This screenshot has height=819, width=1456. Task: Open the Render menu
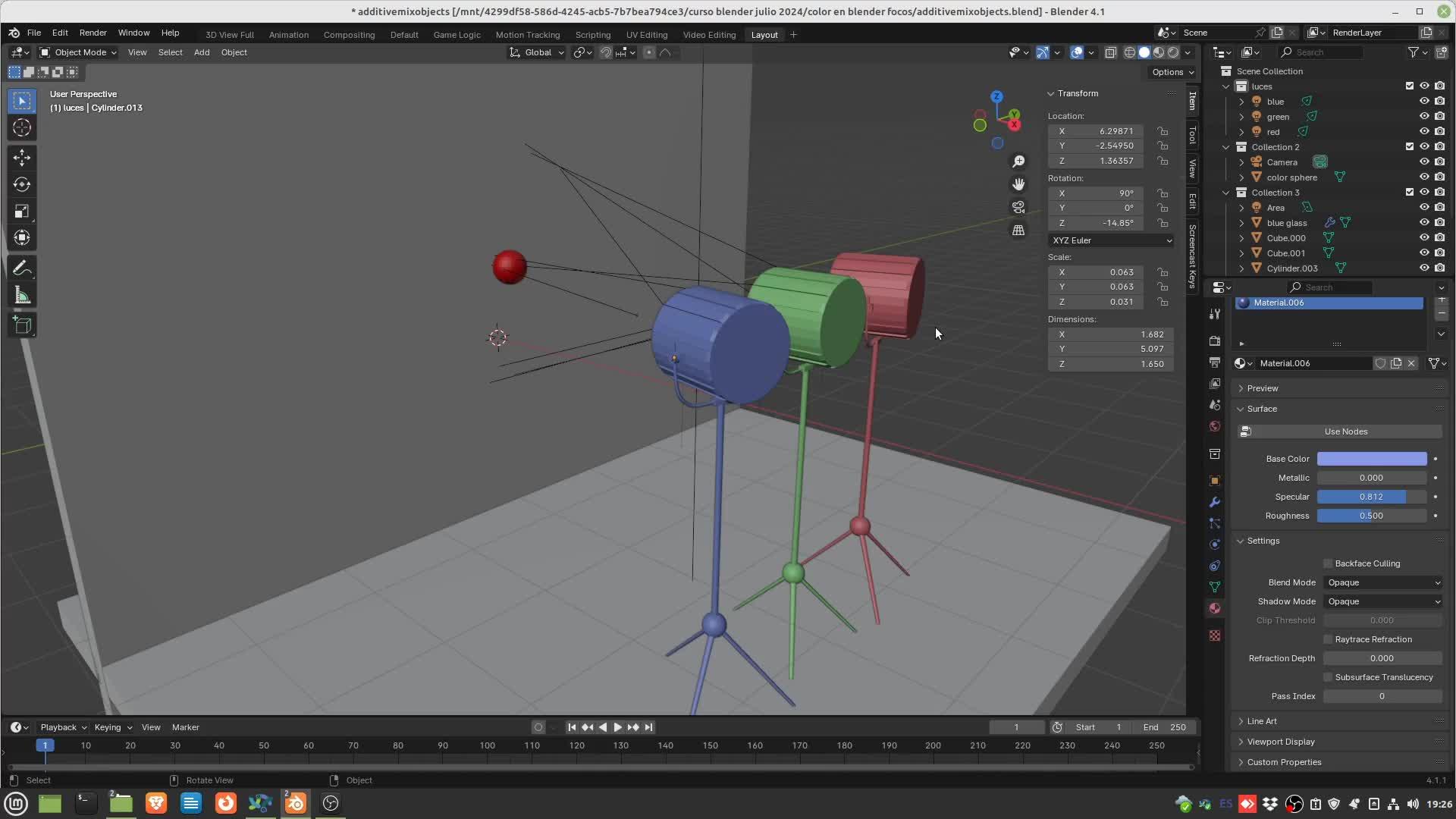coord(93,33)
